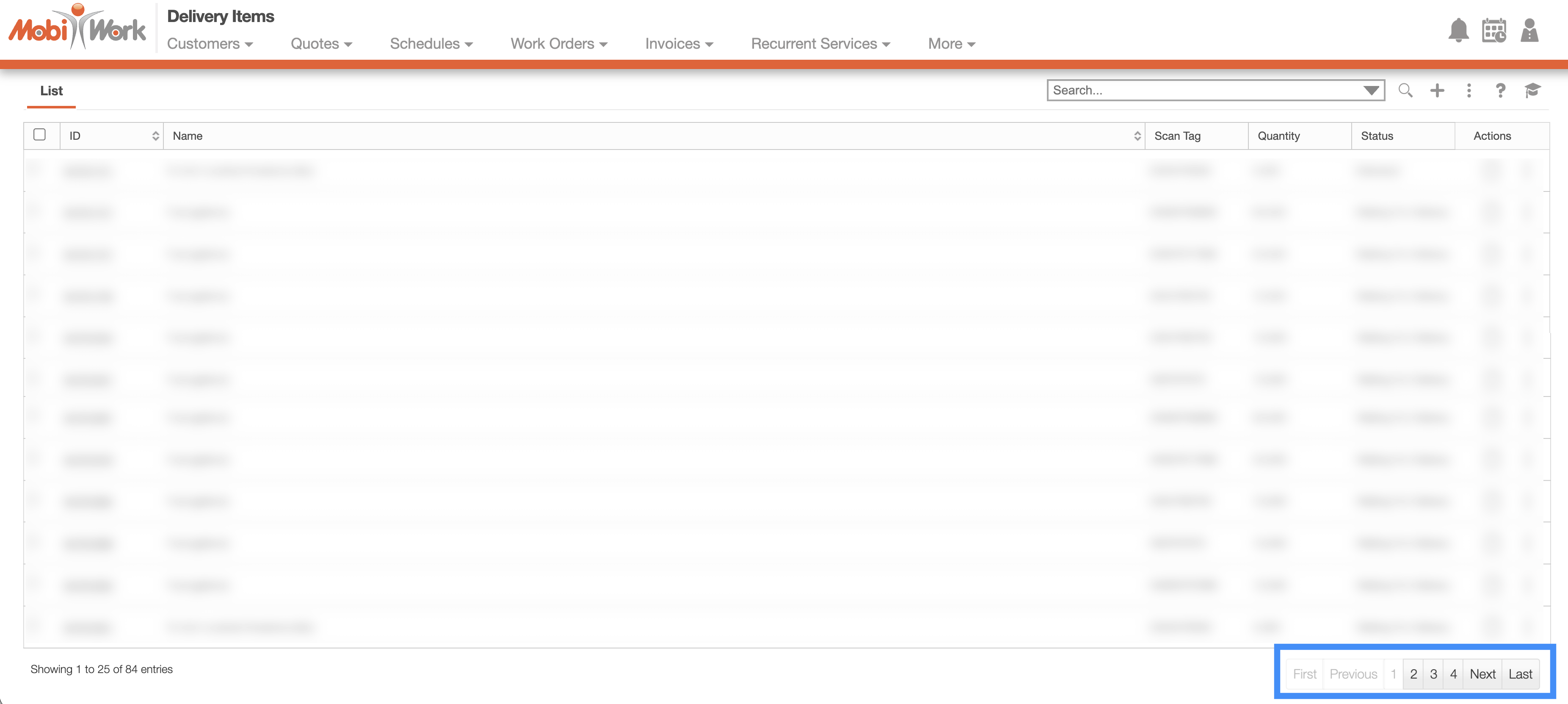Image resolution: width=1568 pixels, height=704 pixels.
Task: Click the Scan Tag column header
Action: (1197, 136)
